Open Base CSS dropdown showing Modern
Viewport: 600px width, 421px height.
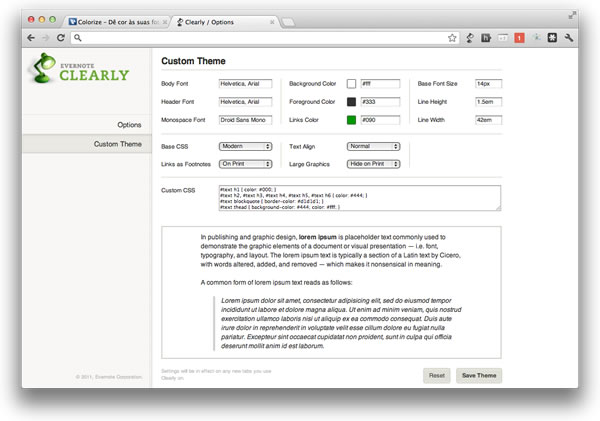tap(245, 146)
